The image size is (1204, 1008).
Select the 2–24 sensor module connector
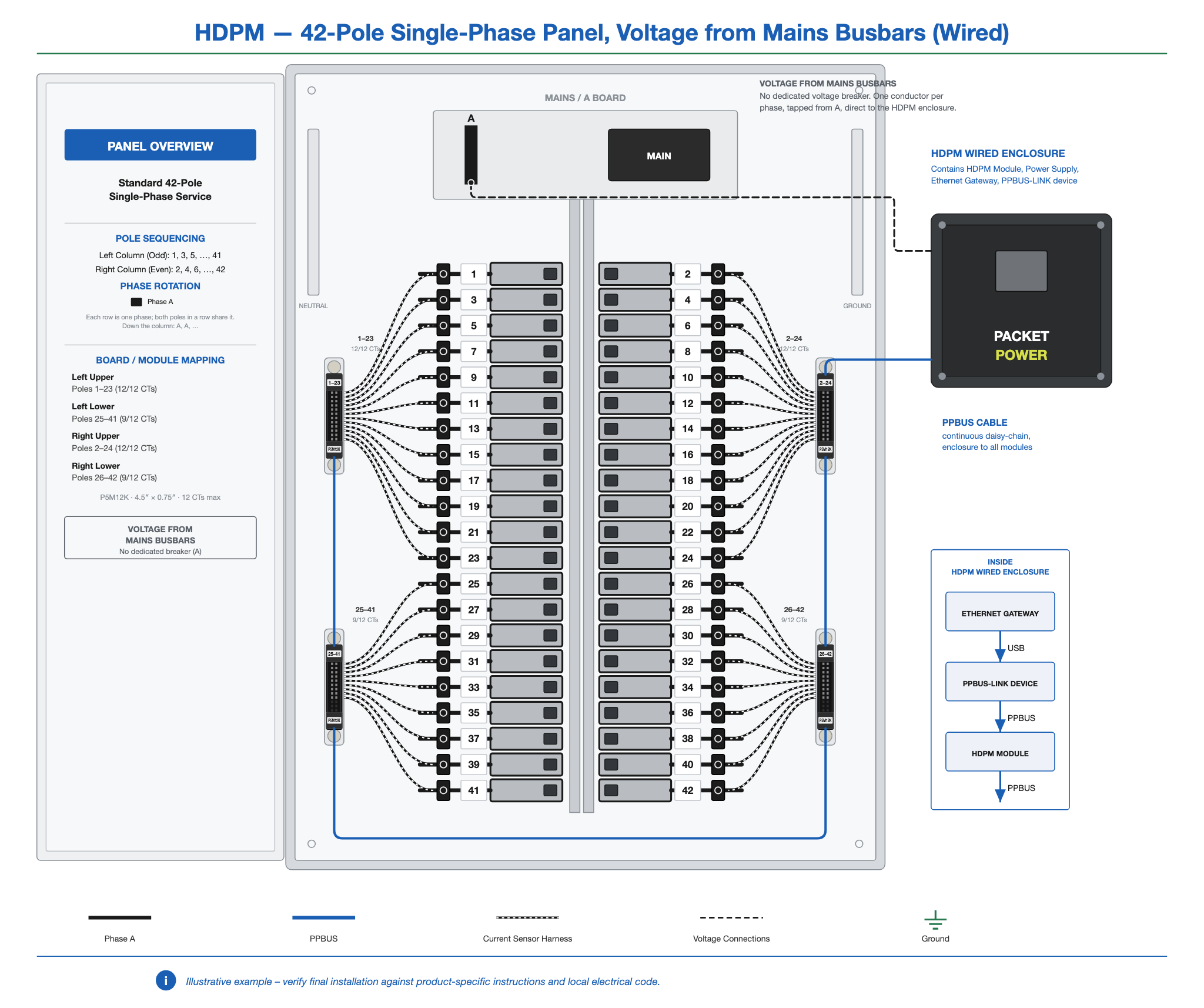tap(825, 416)
